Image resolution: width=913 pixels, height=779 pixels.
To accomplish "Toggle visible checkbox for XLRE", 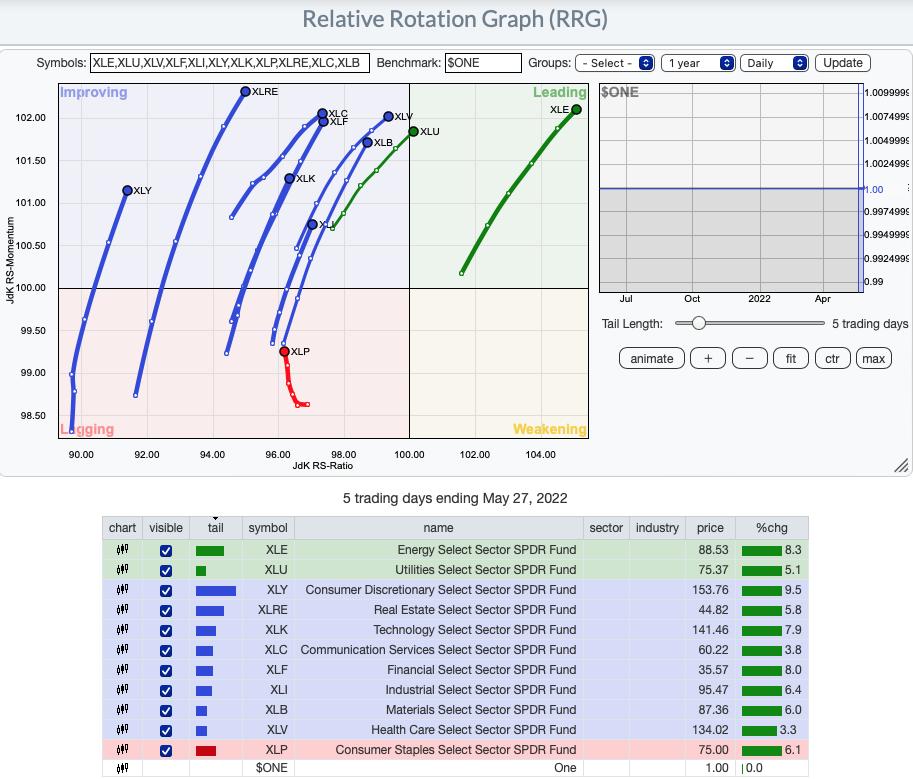I will [x=166, y=610].
